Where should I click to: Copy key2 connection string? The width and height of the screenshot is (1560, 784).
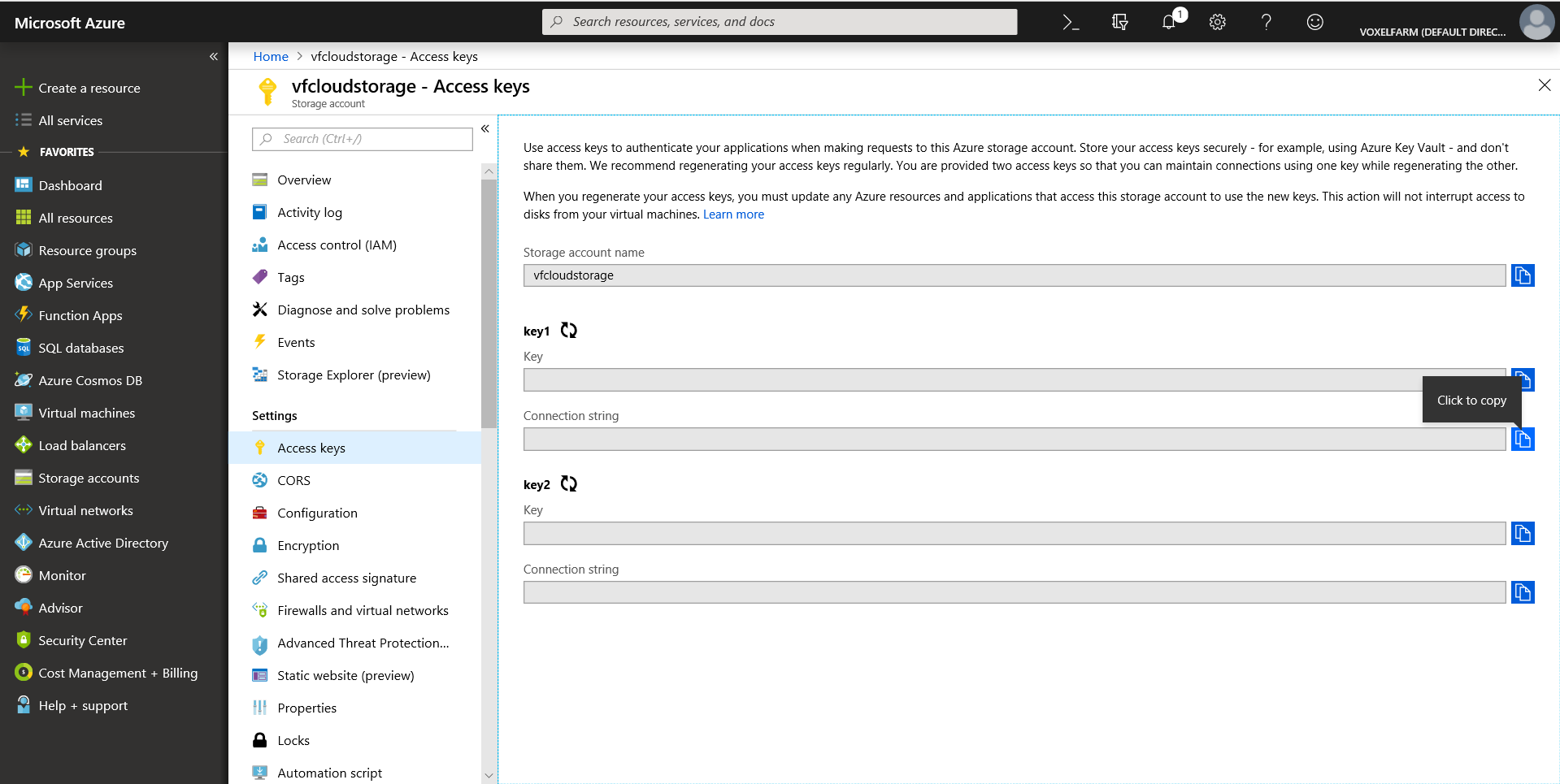1523,592
